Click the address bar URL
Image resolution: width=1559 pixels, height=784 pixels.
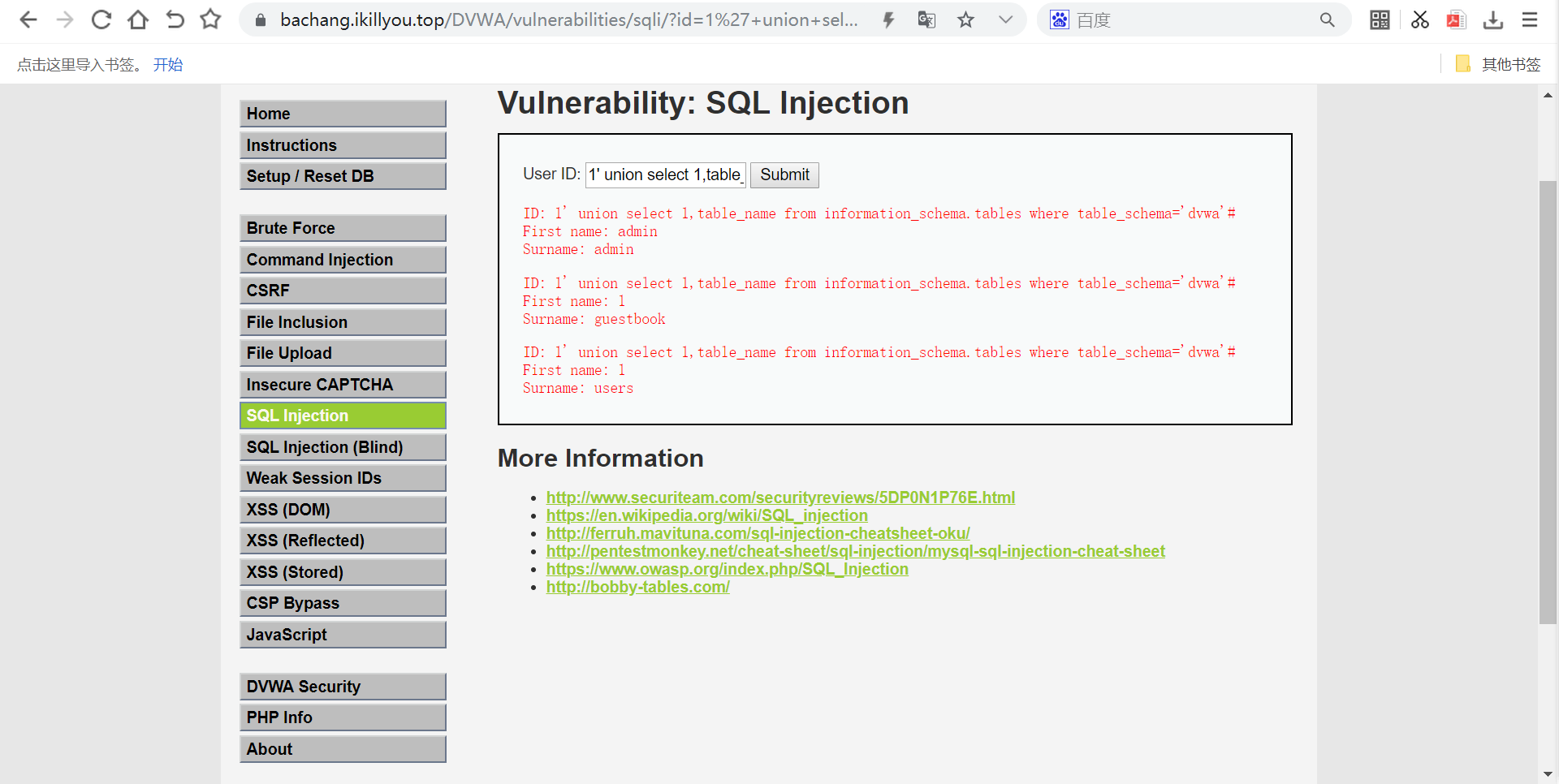pos(568,19)
